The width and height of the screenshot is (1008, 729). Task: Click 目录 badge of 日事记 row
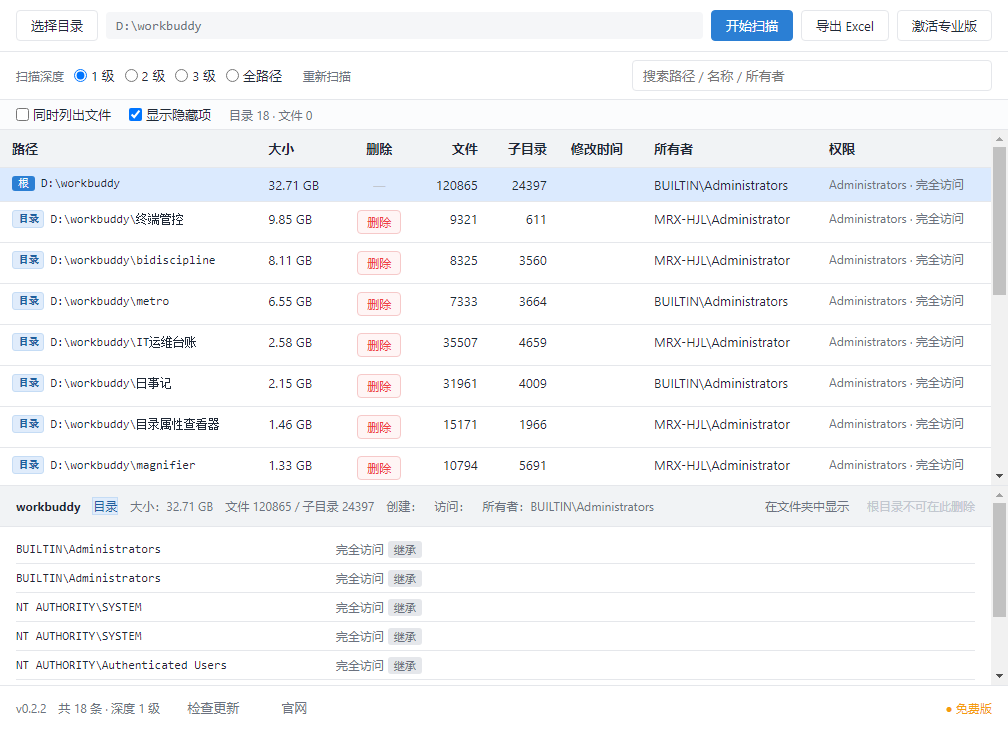[x=28, y=383]
